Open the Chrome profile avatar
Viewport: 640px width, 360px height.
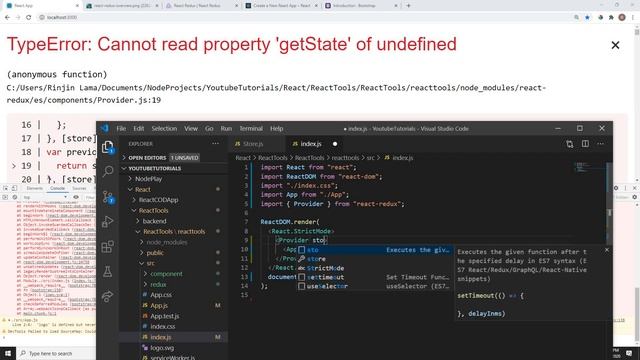point(622,17)
